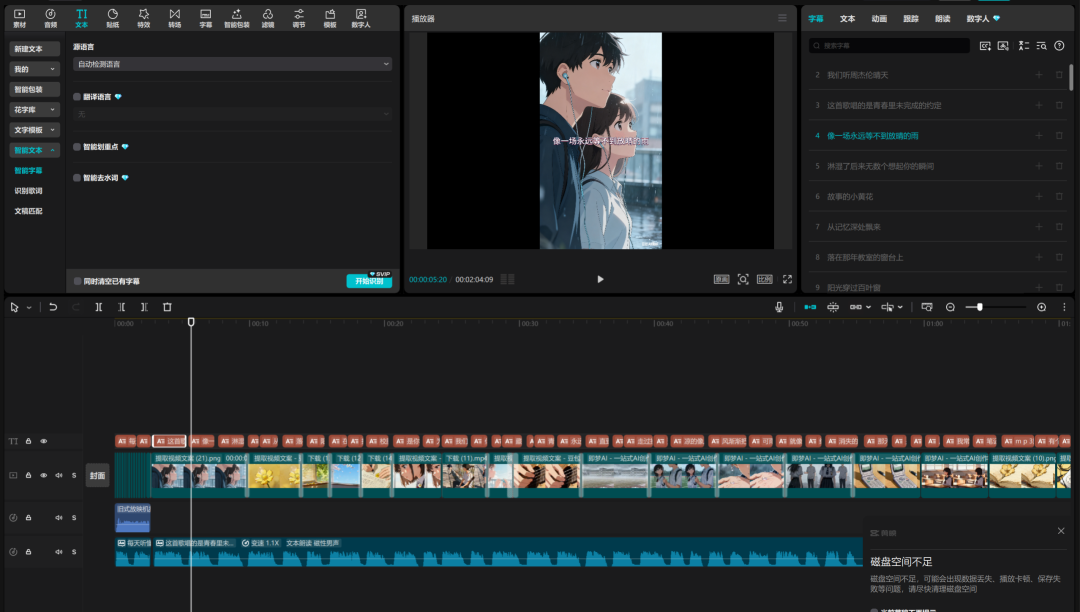Screen dimensions: 1080x612
Task: Switch to the 字幕 tab in right panel
Action: [x=816, y=19]
